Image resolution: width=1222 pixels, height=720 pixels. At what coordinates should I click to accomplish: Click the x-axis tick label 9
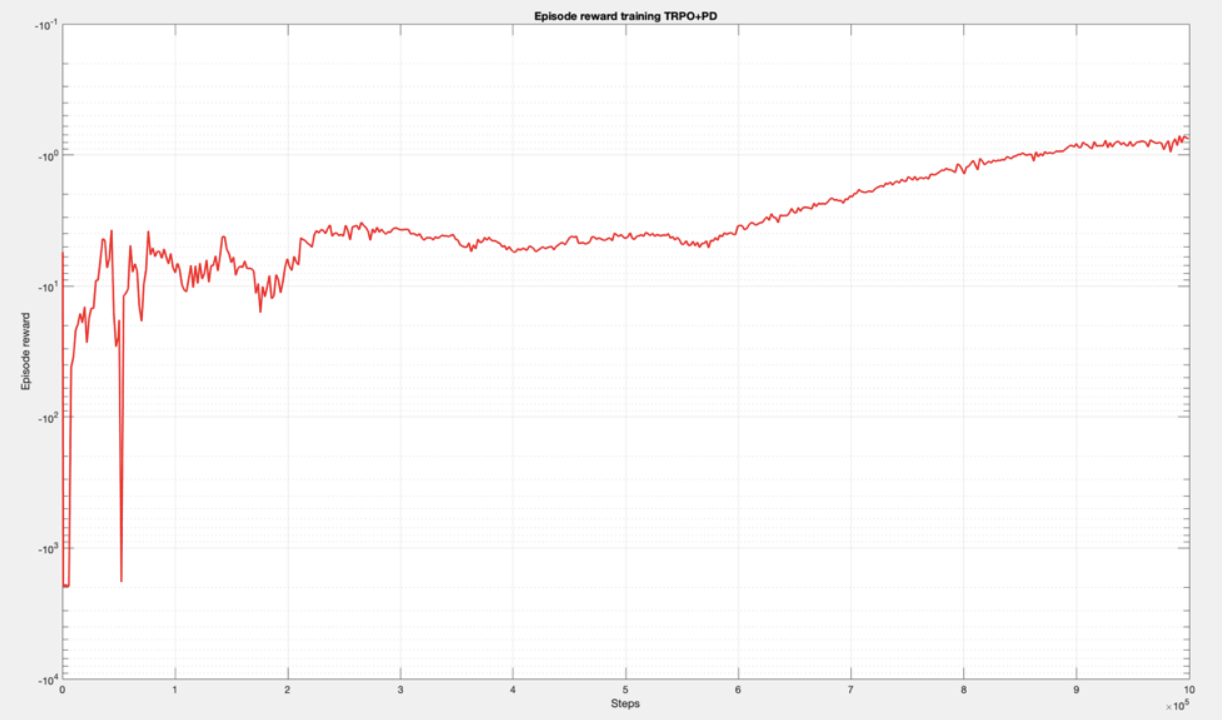pos(1076,690)
